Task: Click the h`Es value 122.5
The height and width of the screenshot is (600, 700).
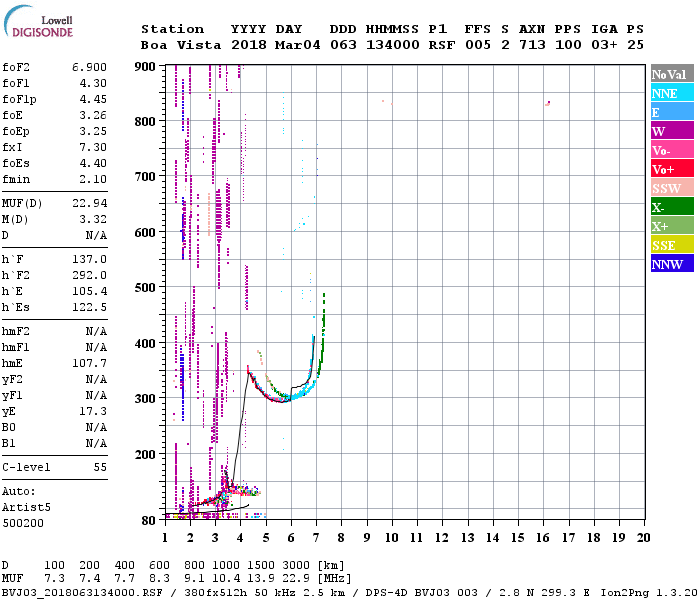Action: coord(89,307)
